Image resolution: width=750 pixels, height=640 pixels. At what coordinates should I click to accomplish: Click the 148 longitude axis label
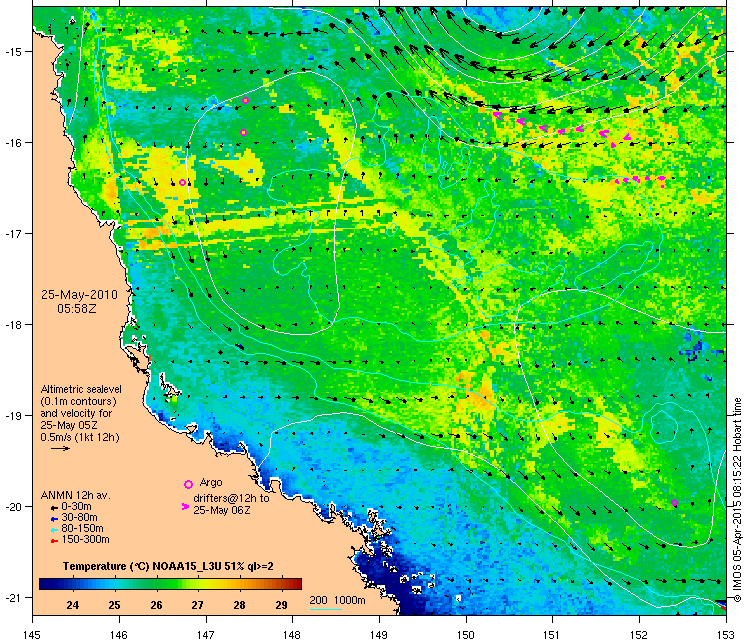coord(292,634)
